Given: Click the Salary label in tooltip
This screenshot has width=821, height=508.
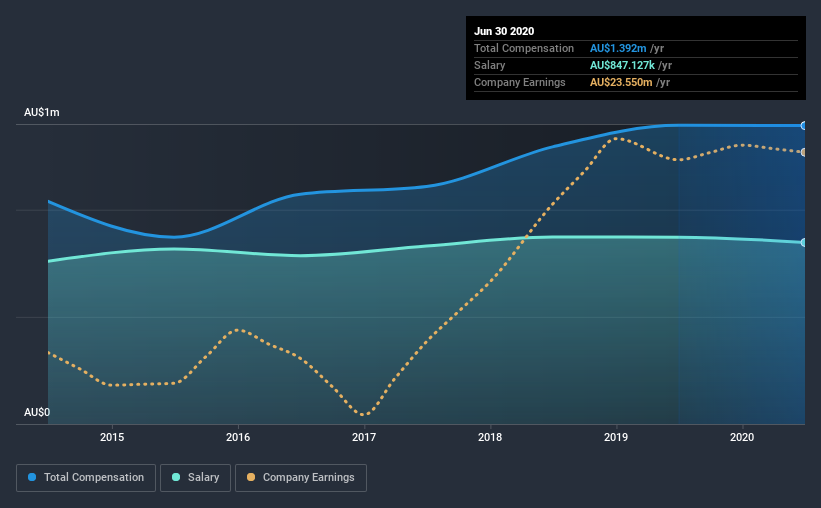Looking at the screenshot, I should 490,65.
